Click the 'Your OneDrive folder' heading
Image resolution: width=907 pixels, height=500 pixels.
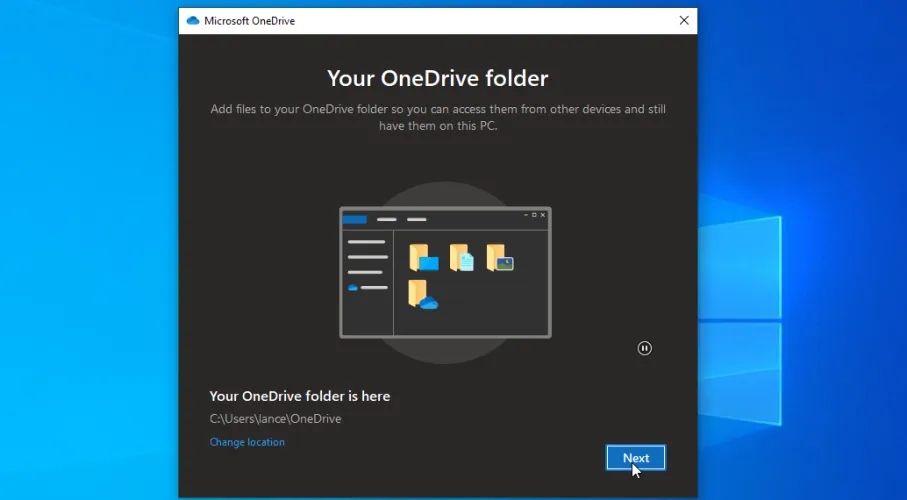click(x=438, y=78)
